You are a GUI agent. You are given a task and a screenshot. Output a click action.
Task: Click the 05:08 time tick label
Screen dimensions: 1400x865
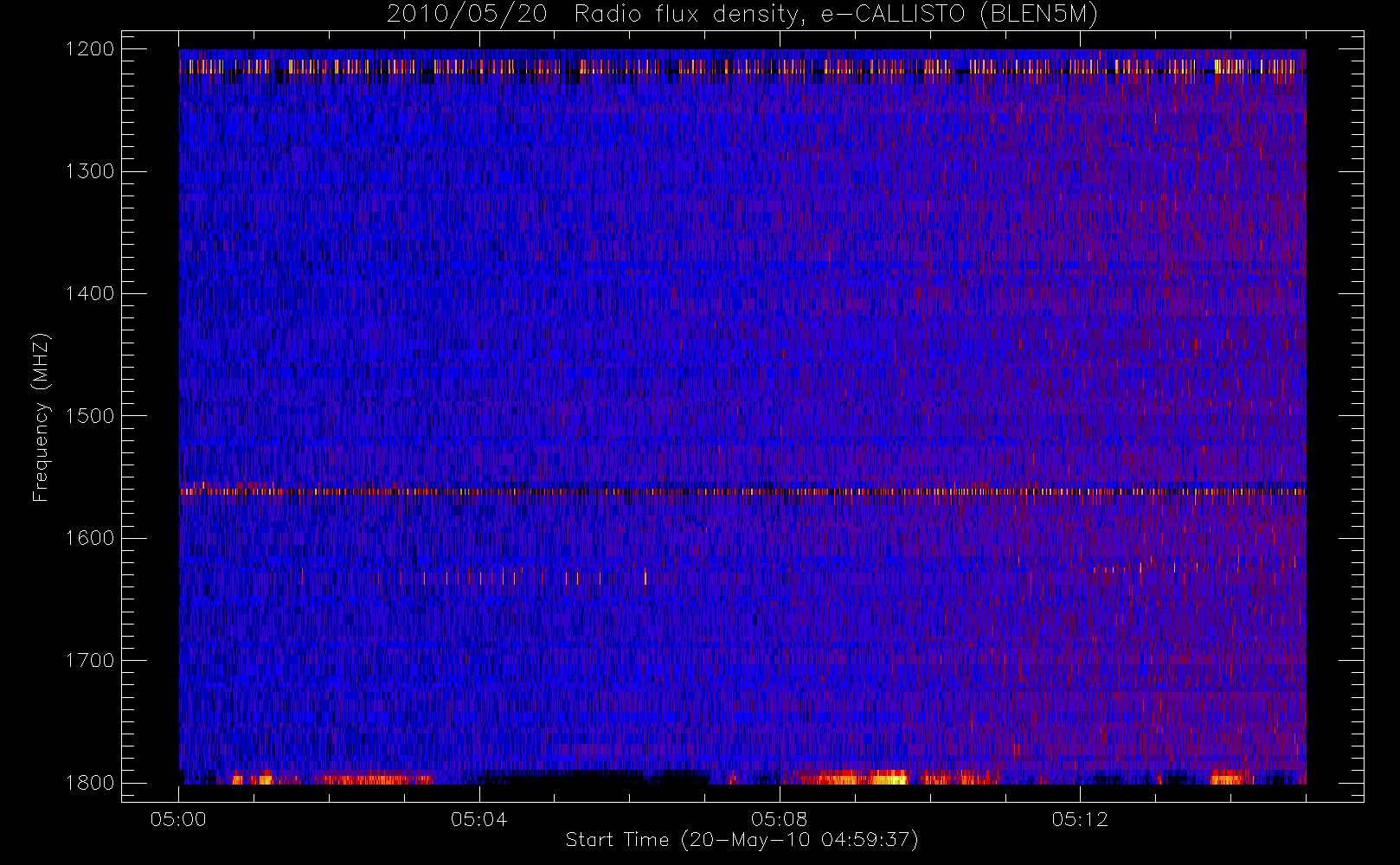click(x=780, y=819)
